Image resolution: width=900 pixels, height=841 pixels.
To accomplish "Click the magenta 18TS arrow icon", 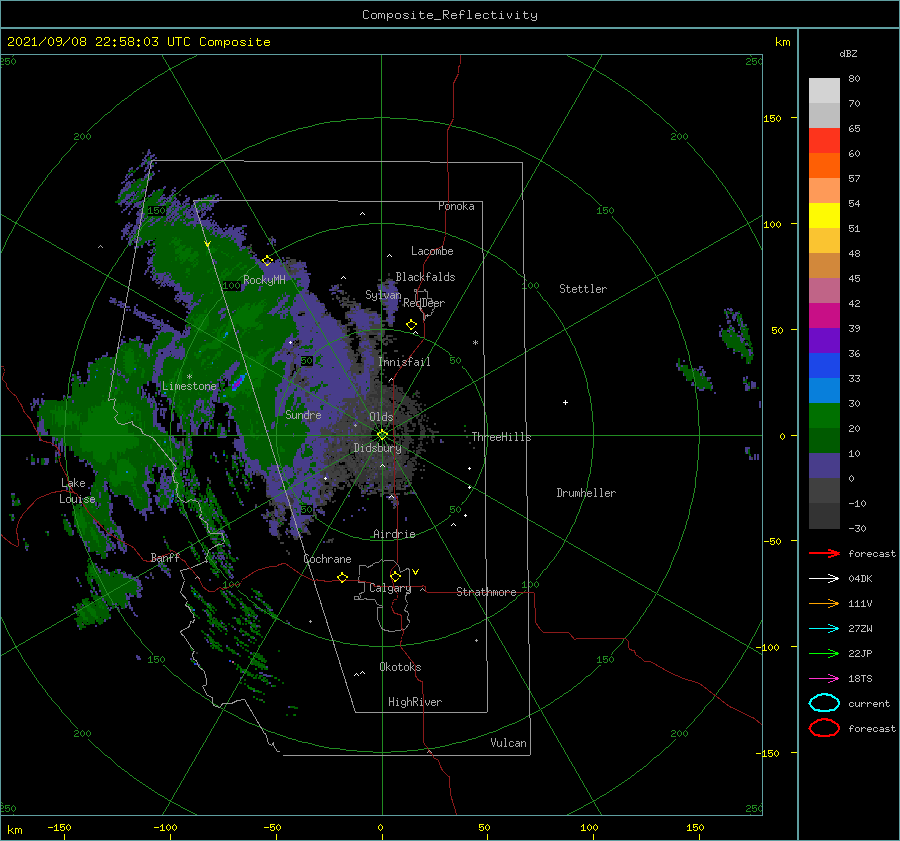I will pos(824,679).
